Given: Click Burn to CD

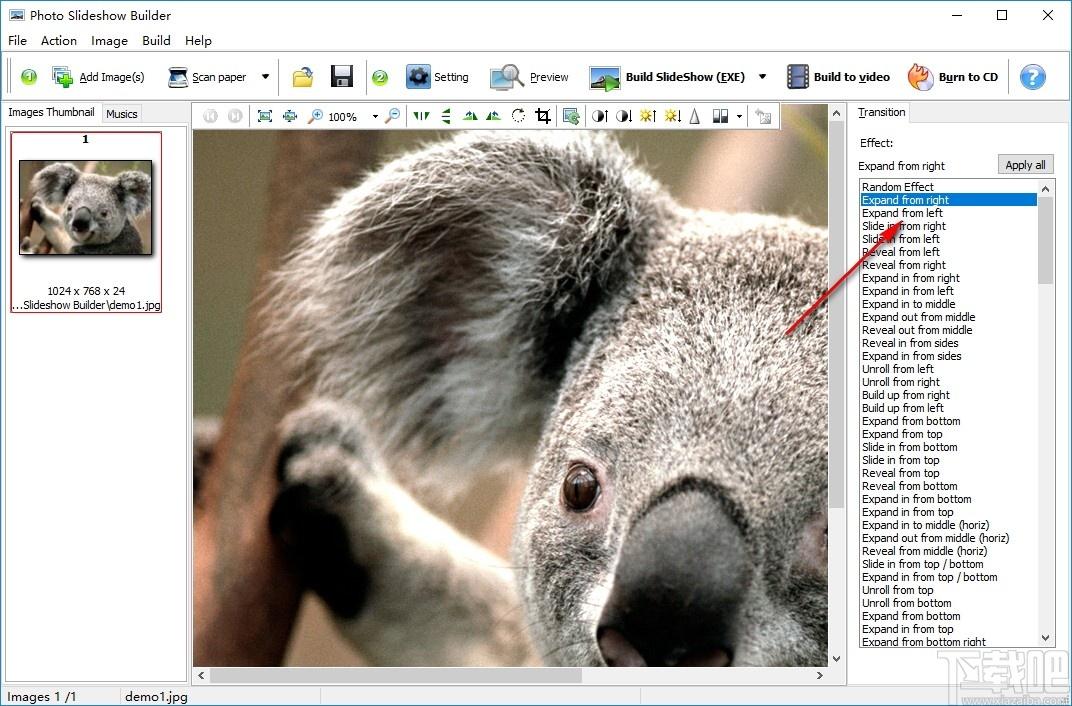Looking at the screenshot, I should 953,77.
